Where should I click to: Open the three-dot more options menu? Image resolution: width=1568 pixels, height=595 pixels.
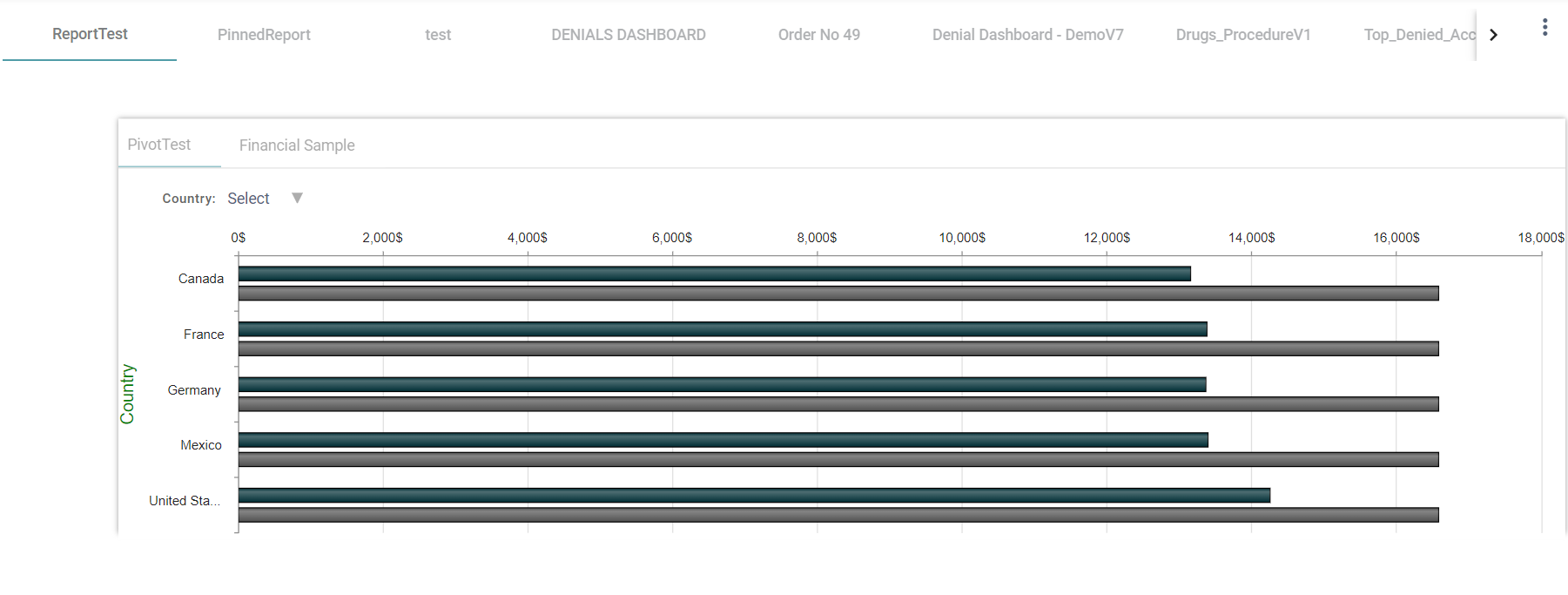tap(1544, 28)
